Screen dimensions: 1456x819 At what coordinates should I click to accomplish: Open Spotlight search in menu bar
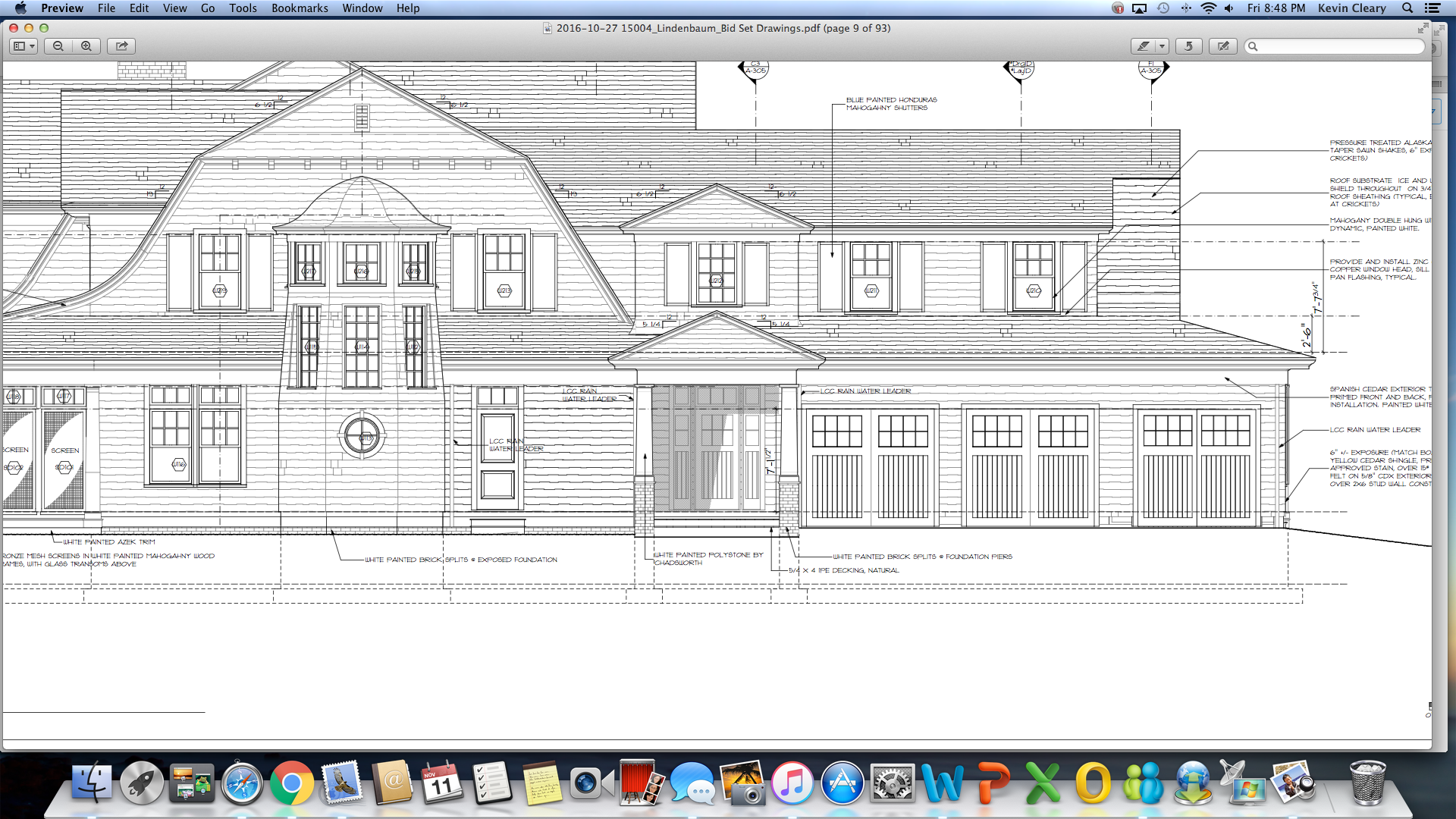tap(1407, 8)
